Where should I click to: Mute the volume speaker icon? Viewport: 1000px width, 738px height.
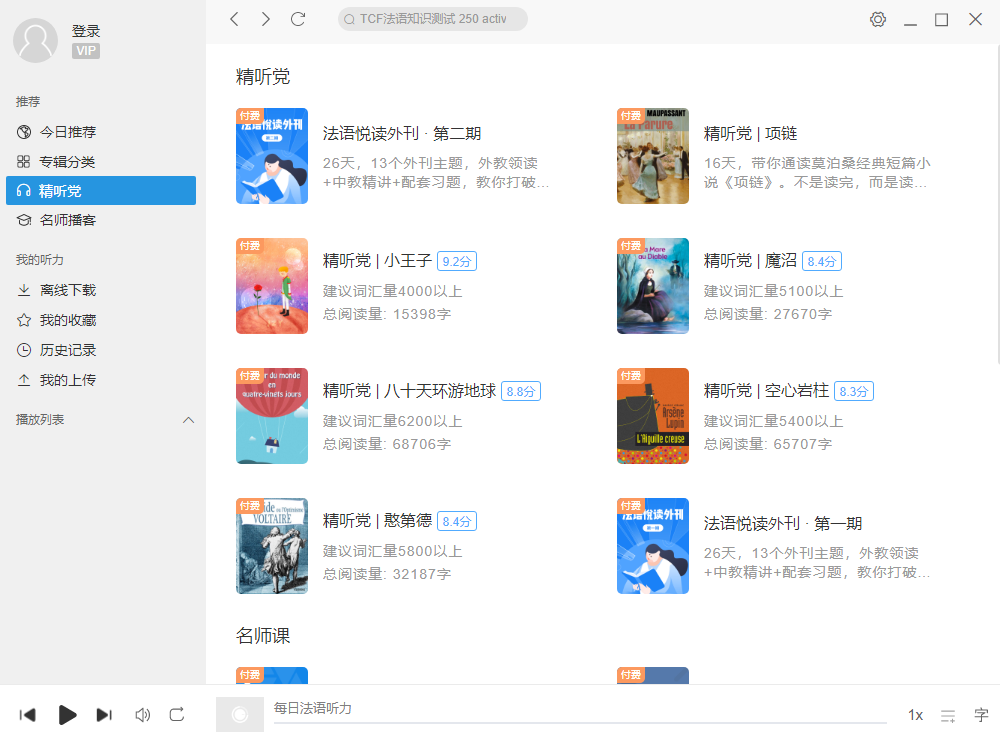point(142,714)
